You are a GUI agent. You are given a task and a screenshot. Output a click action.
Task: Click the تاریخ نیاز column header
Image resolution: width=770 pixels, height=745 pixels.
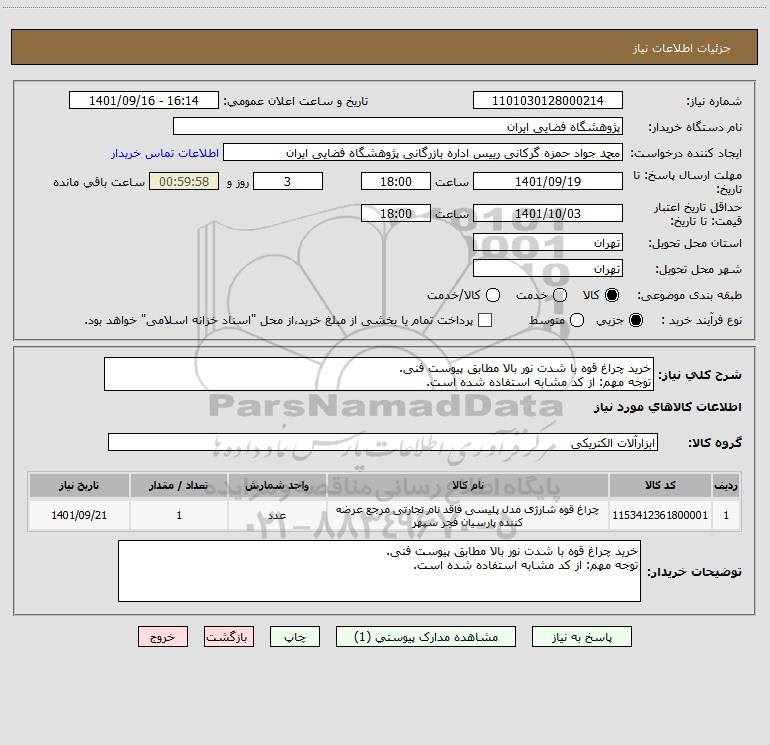click(x=79, y=485)
